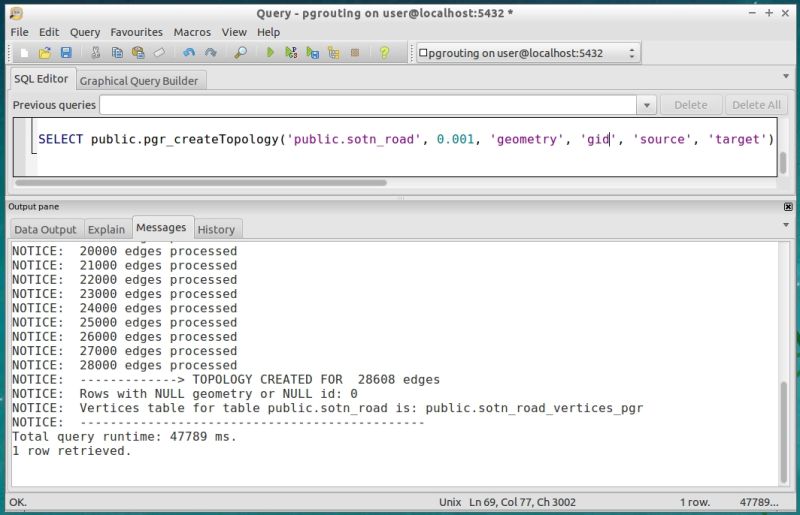Image resolution: width=800 pixels, height=515 pixels.
Task: Click 'Unix' line ending status entry
Action: point(450,502)
